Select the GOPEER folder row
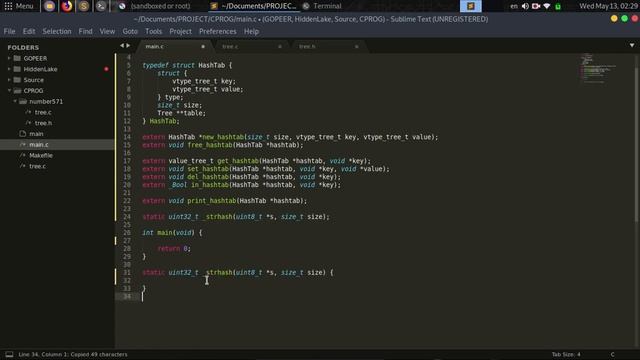This screenshot has width=640, height=360. [57, 58]
